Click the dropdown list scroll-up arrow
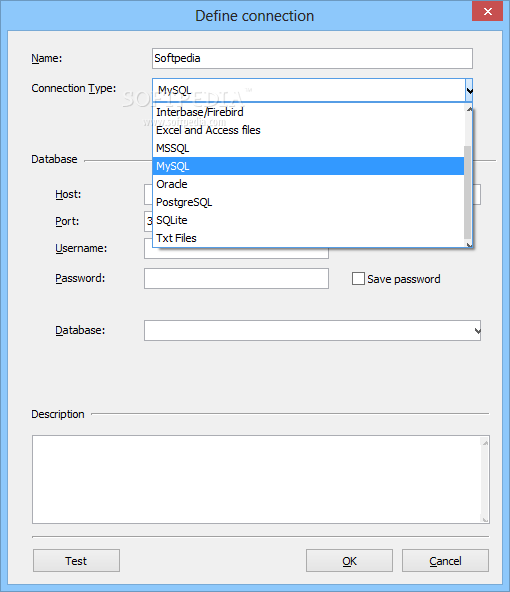510x592 pixels. click(469, 109)
